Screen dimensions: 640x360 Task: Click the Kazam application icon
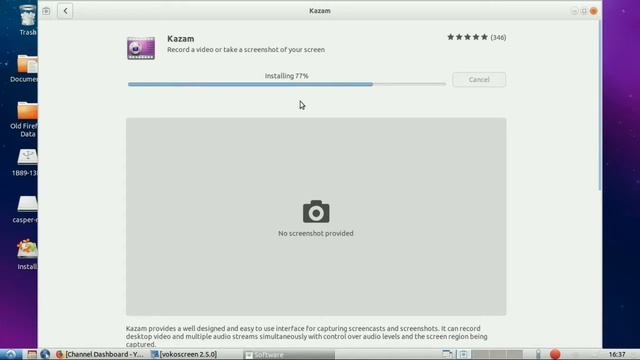click(x=141, y=48)
